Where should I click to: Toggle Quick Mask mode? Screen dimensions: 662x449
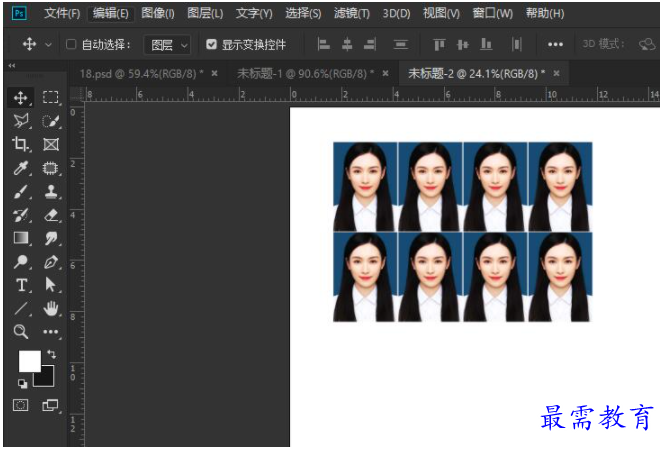click(x=20, y=405)
